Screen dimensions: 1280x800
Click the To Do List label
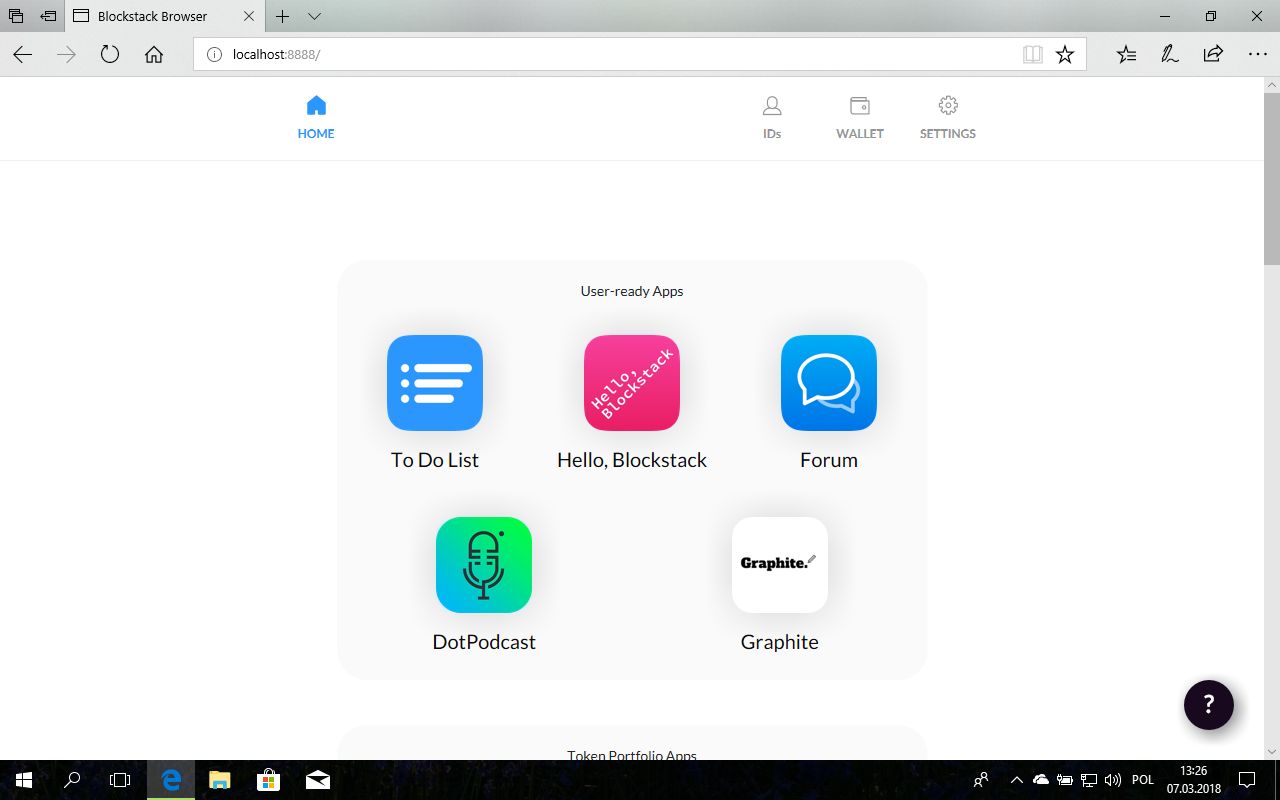point(435,460)
